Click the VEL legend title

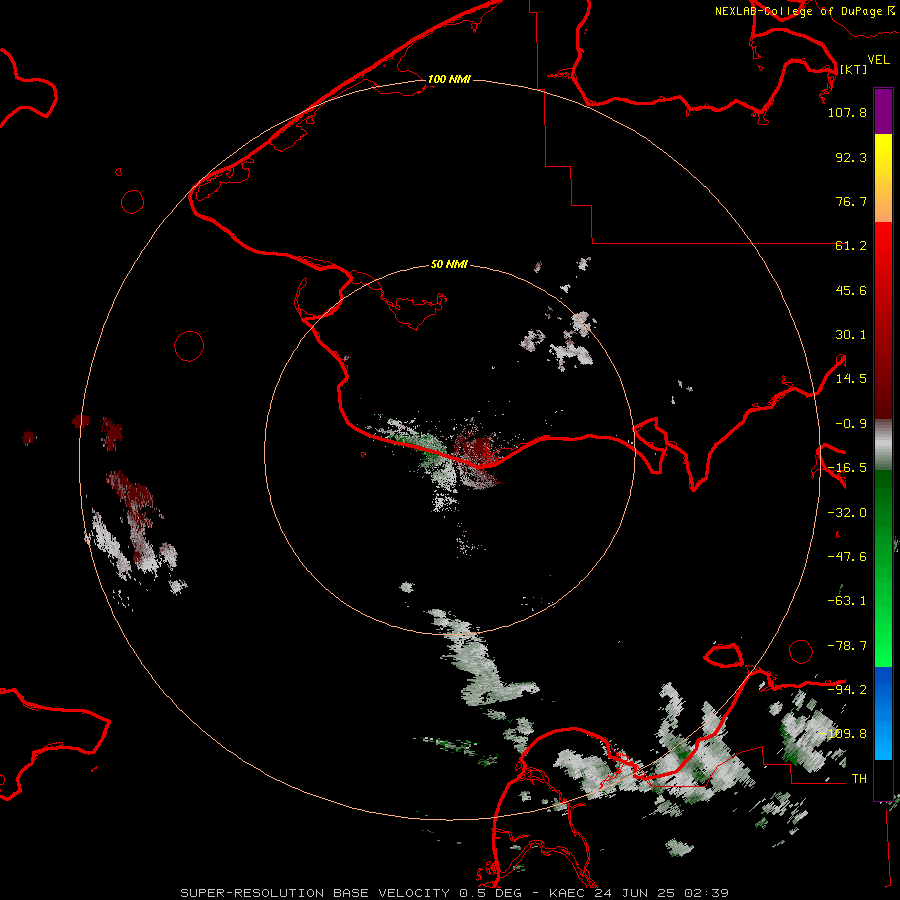[x=879, y=60]
